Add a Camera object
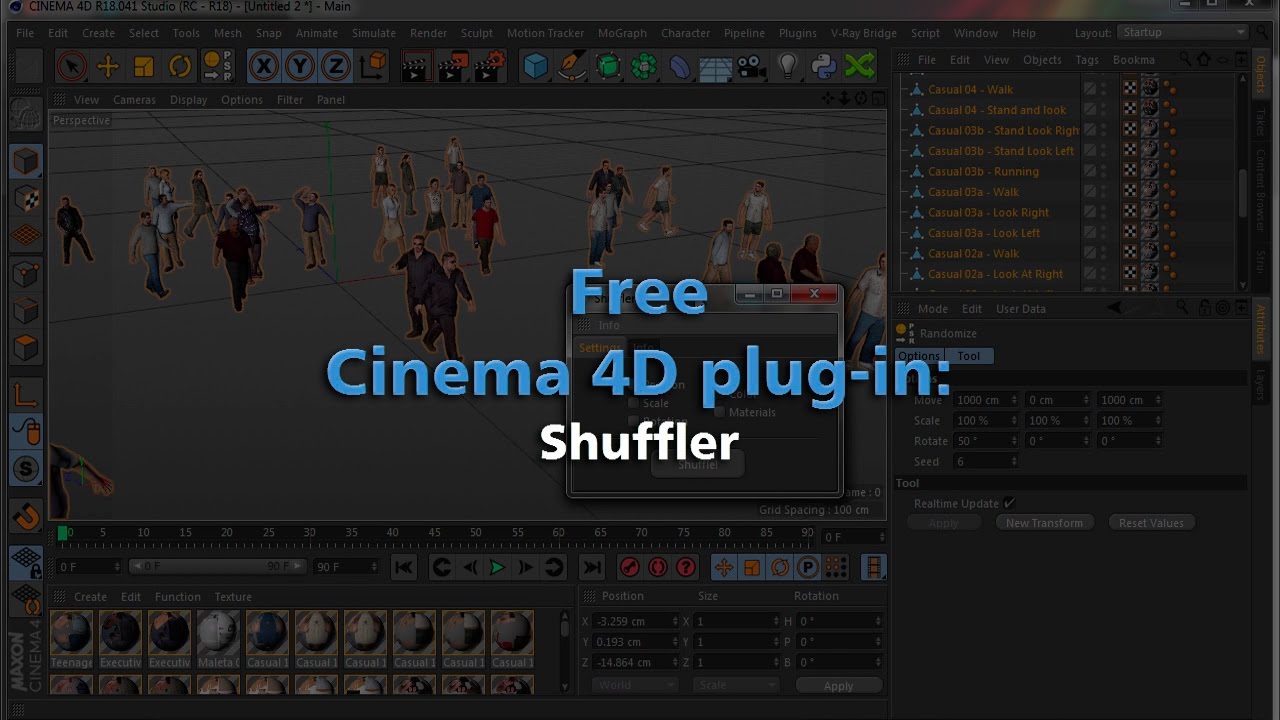The width and height of the screenshot is (1280, 720). pos(752,66)
